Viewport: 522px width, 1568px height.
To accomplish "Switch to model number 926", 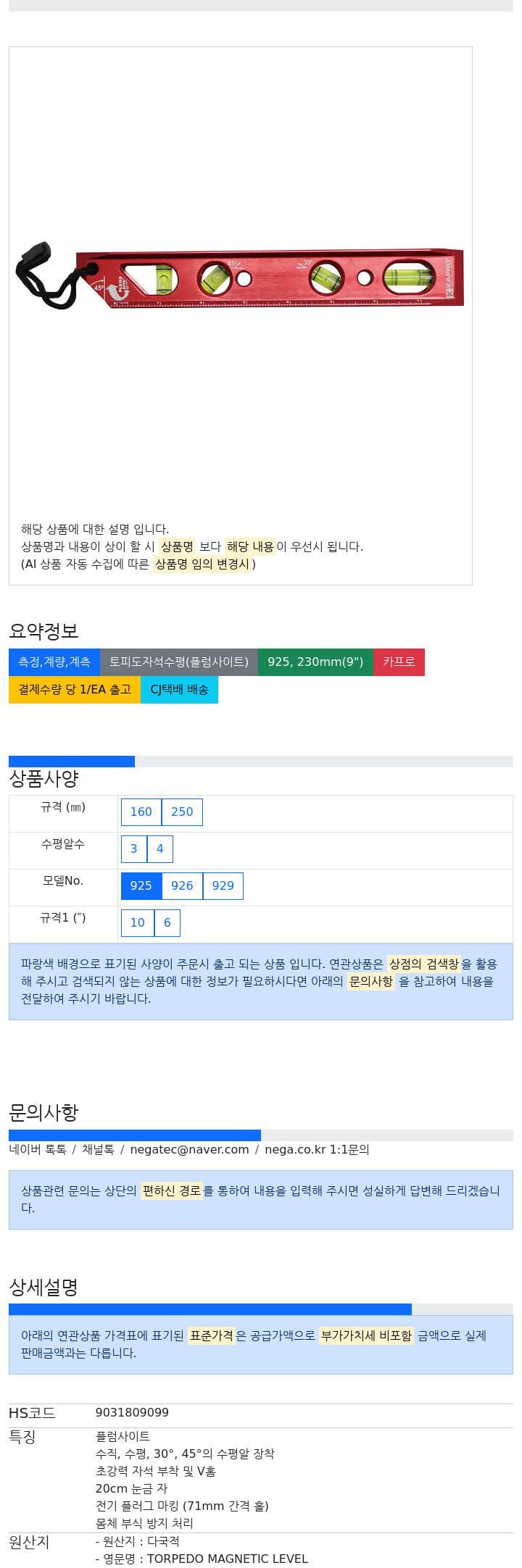I will pyautogui.click(x=182, y=885).
